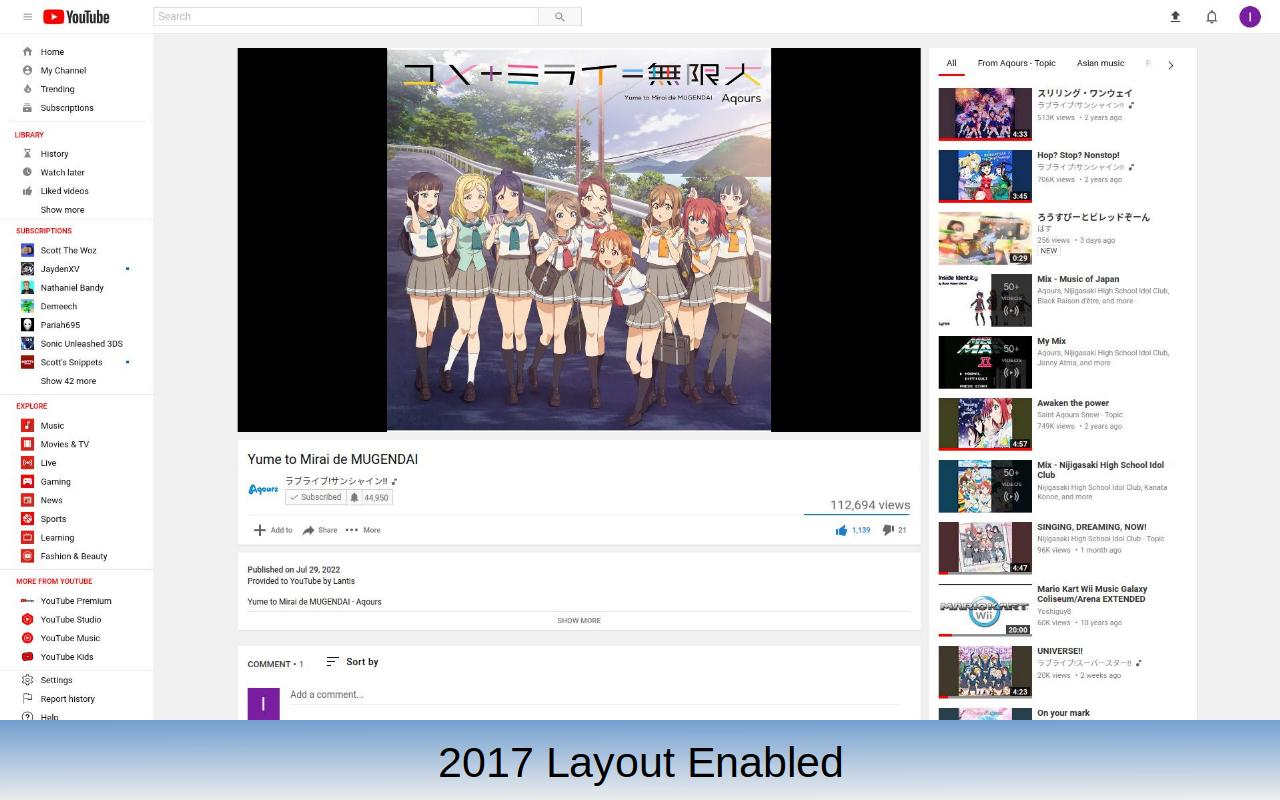Open SINGING, DREAMING, NOW! video title
This screenshot has width=1280, height=800.
pyautogui.click(x=1092, y=527)
